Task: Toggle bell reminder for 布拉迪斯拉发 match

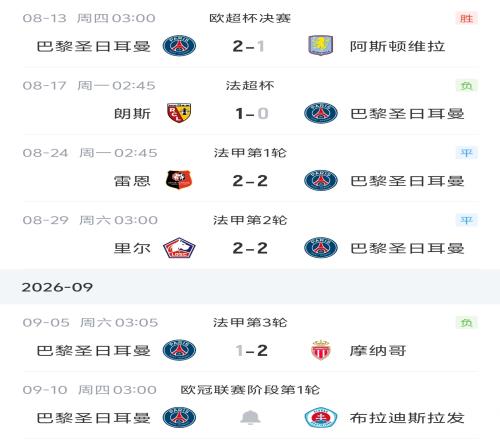Action: tap(250, 417)
